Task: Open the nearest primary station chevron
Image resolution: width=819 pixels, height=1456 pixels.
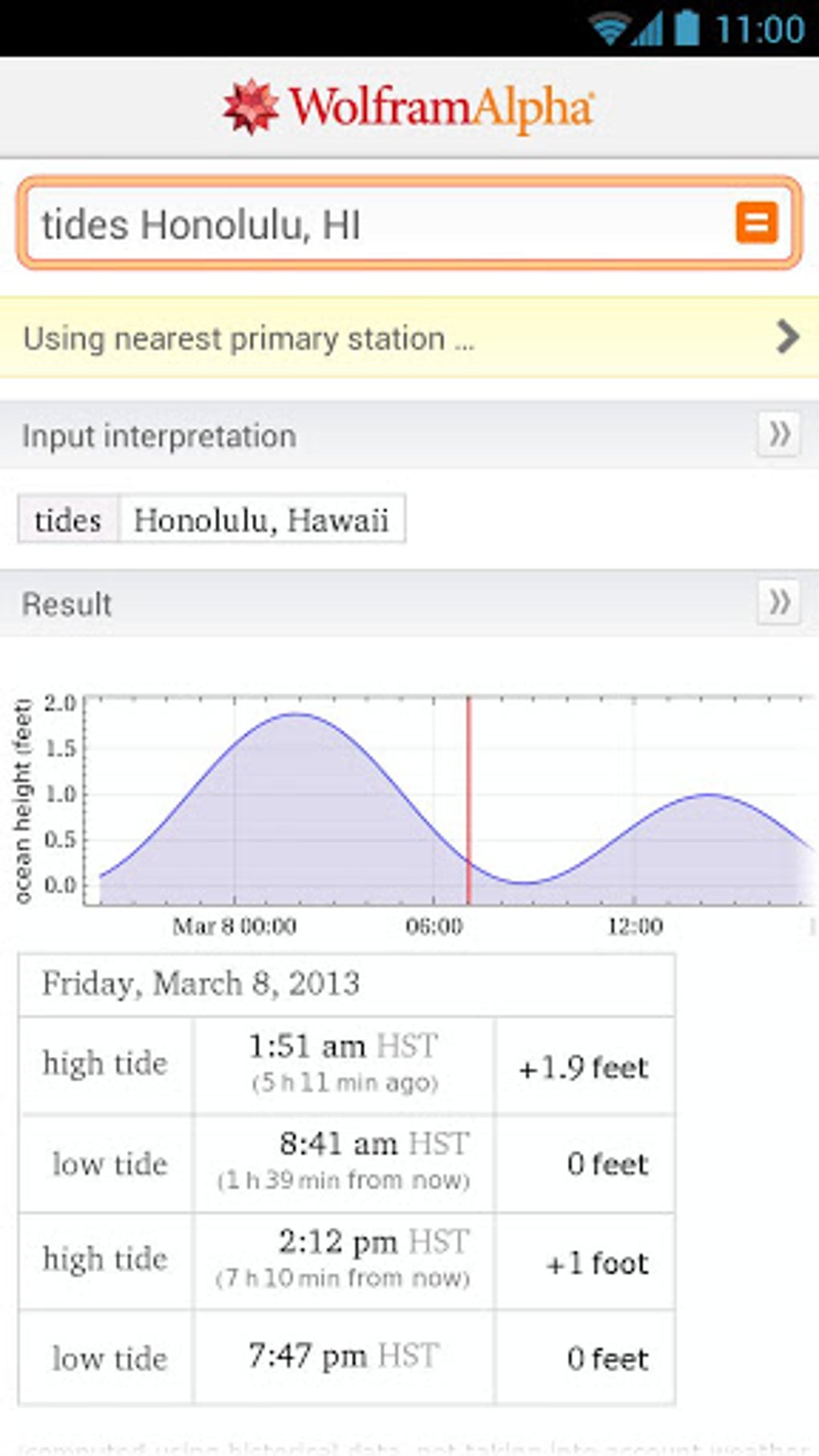Action: 788,337
